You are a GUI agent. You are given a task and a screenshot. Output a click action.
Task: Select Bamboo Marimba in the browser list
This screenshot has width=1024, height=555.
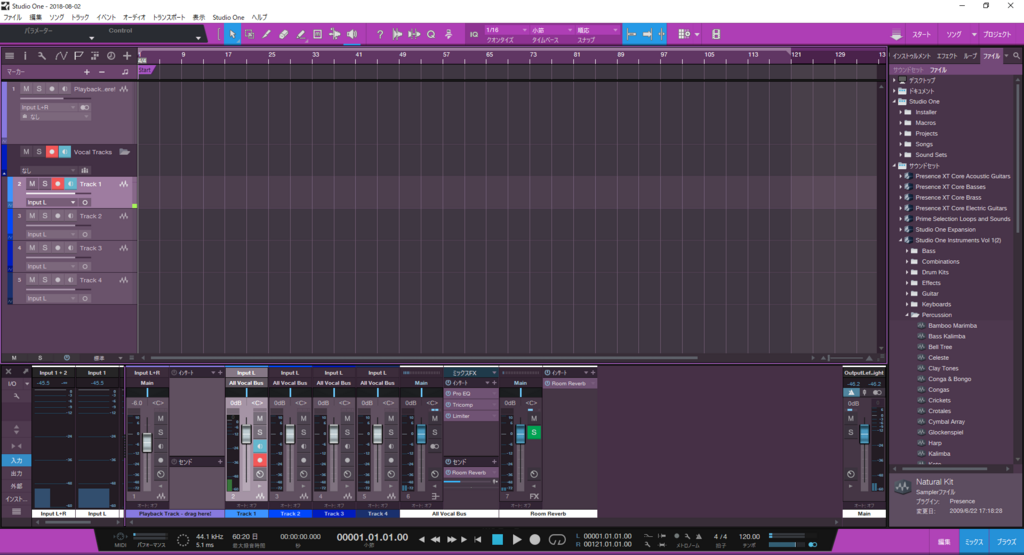pos(952,326)
